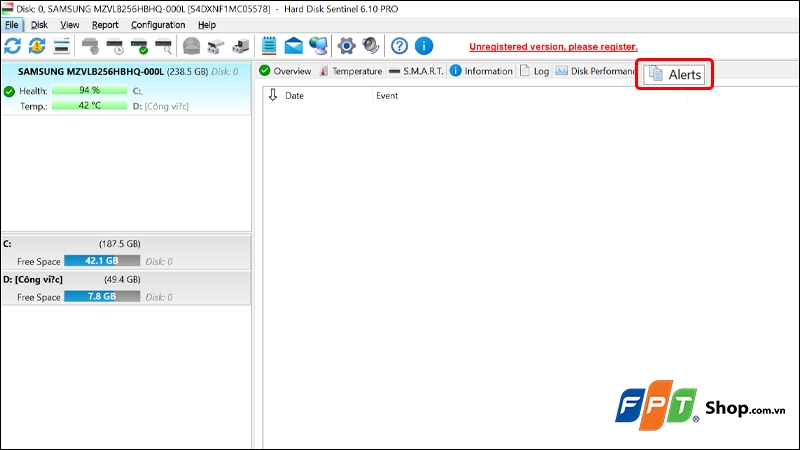Image resolution: width=800 pixels, height=450 pixels.
Task: Click the down-arrow sort icon beside Date
Action: 273,95
